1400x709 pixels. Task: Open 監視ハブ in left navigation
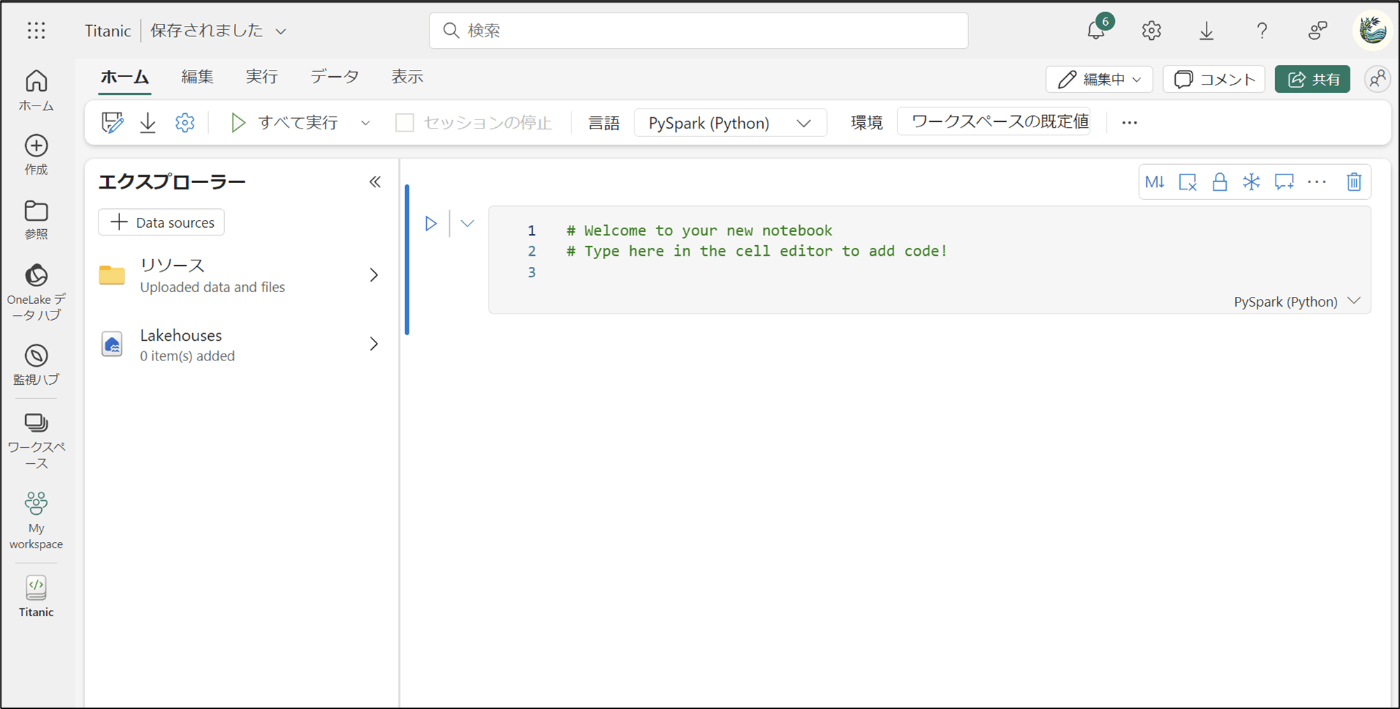(x=36, y=365)
